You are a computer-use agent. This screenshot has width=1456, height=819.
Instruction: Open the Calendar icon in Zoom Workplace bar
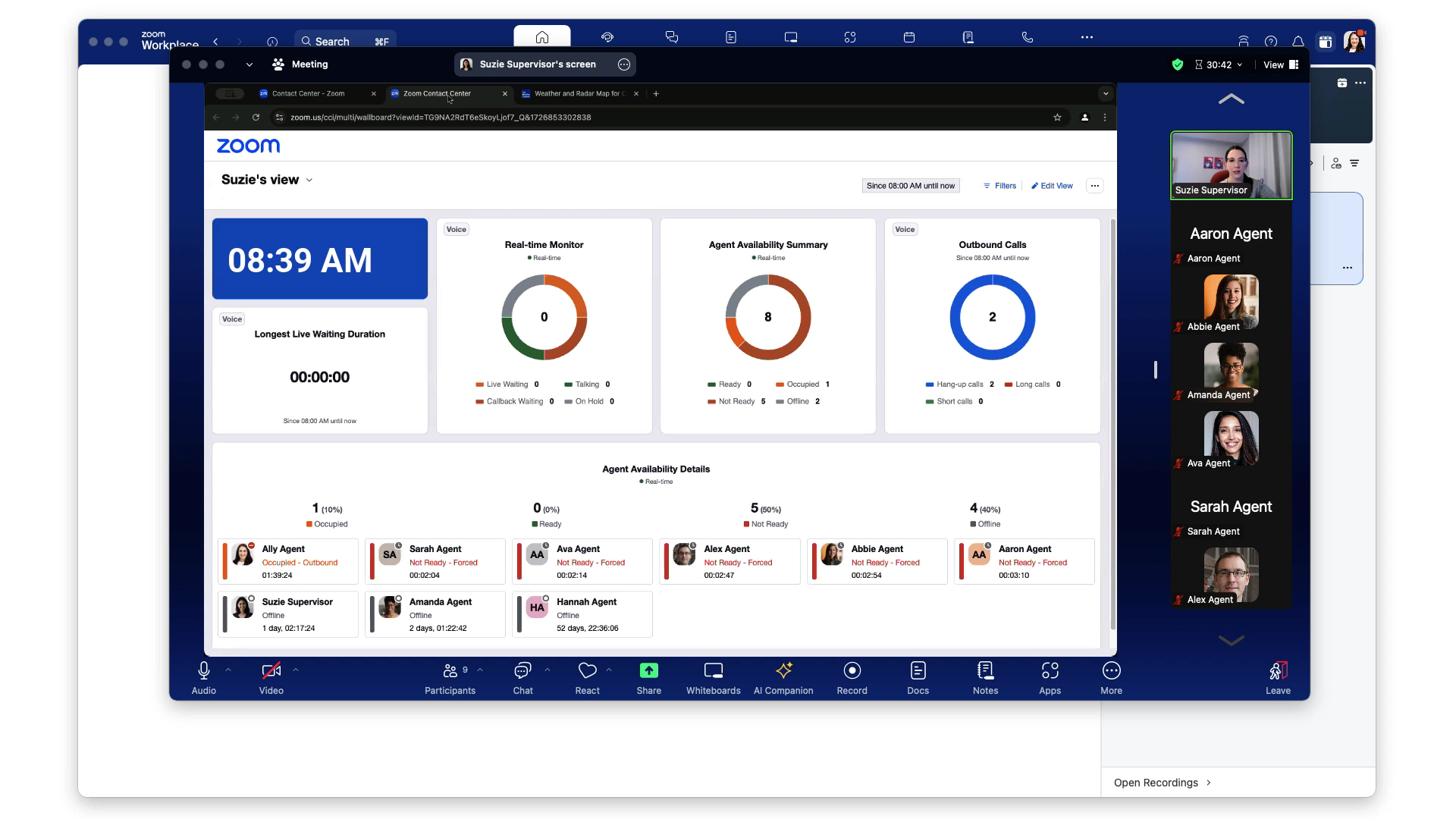click(x=909, y=36)
